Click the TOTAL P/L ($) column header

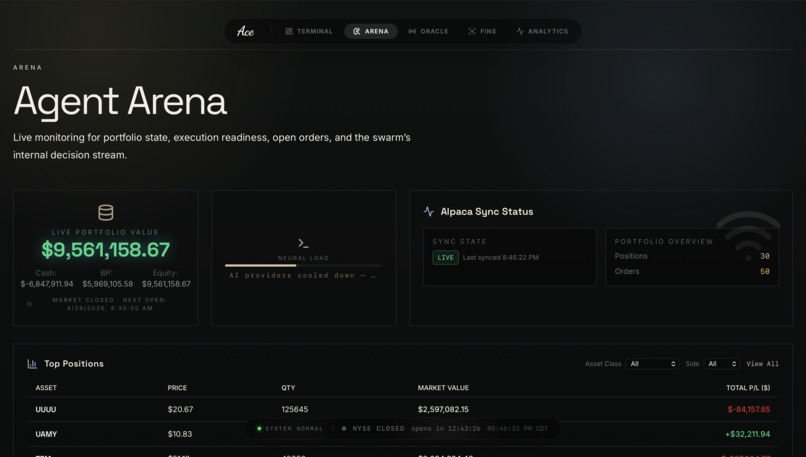(x=748, y=388)
